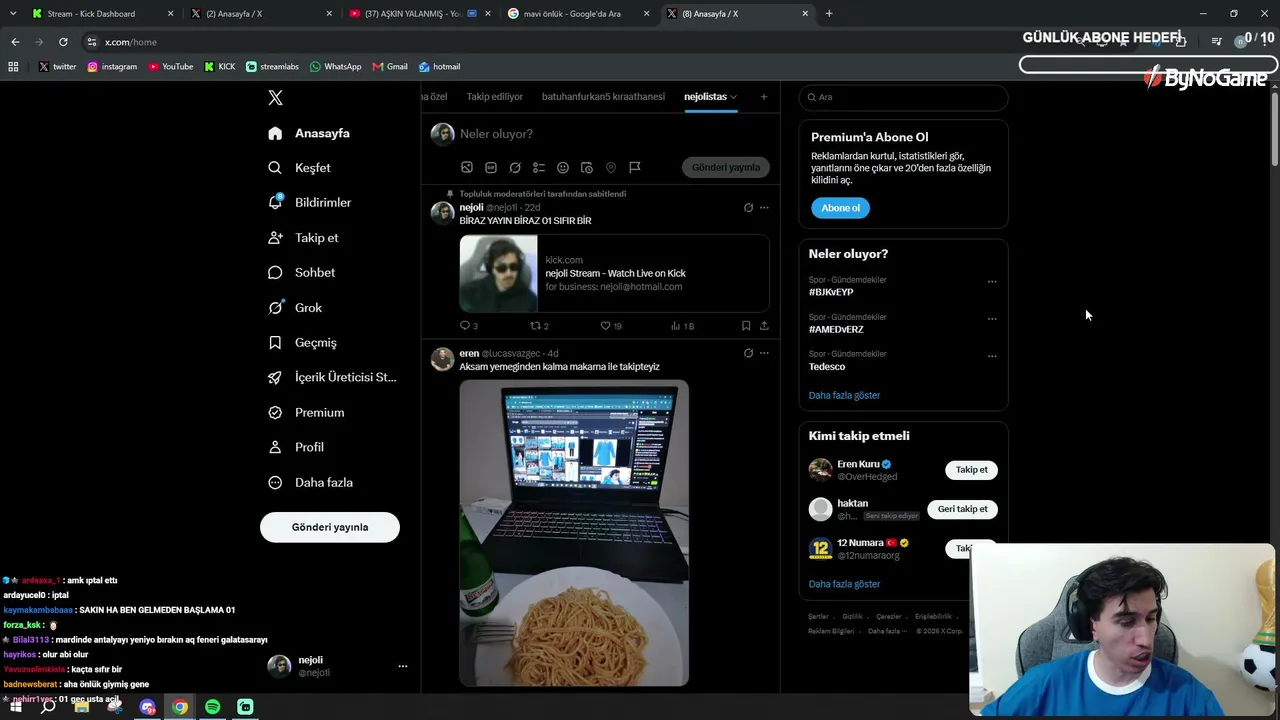The image size is (1280, 720).
Task: Click the flag icon in composer
Action: (x=635, y=167)
